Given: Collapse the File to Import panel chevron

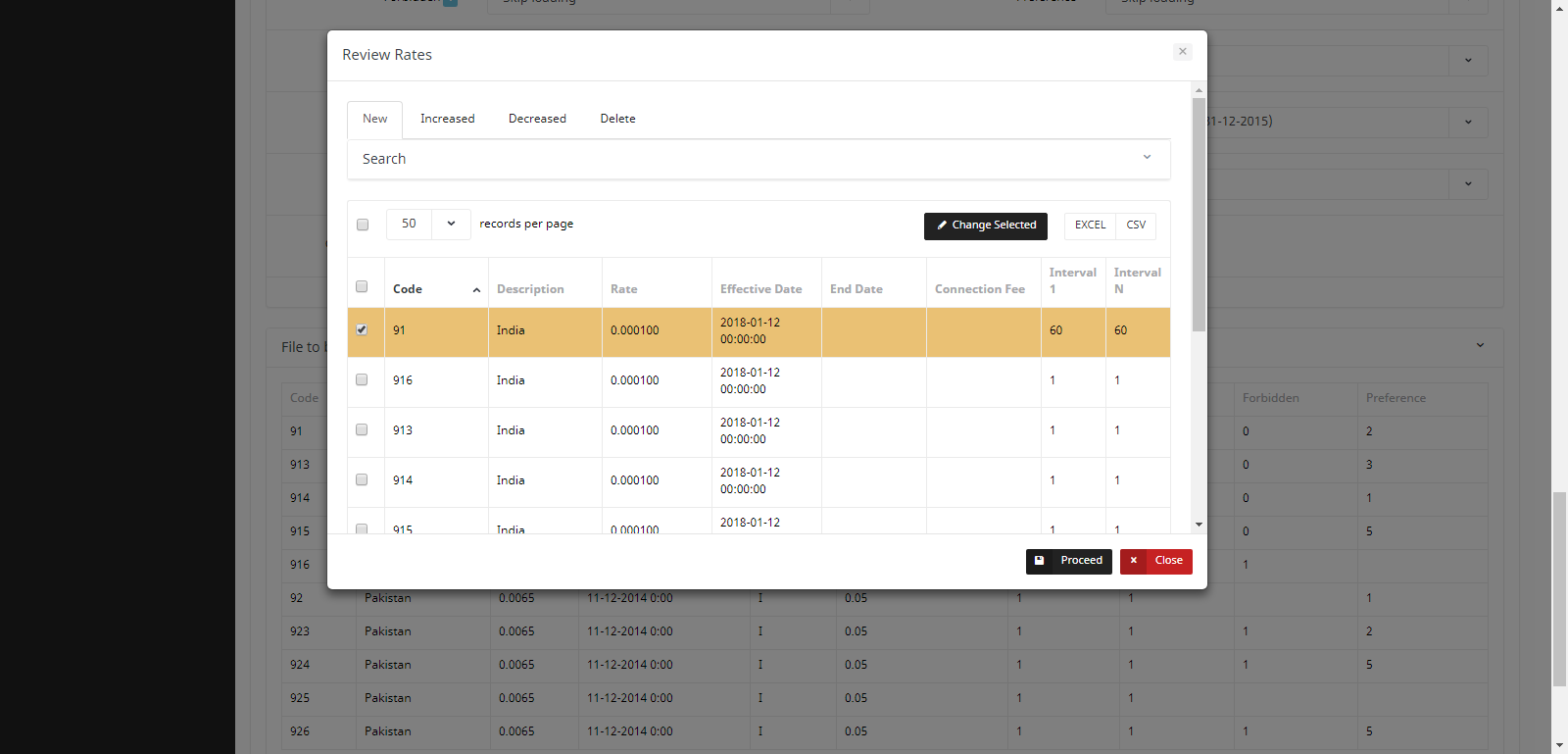Looking at the screenshot, I should (1480, 345).
